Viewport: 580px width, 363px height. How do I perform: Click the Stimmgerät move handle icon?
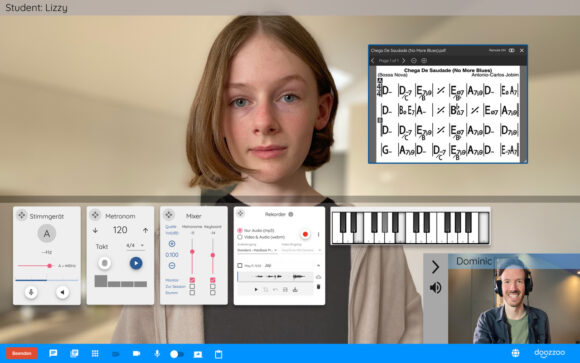click(x=22, y=215)
